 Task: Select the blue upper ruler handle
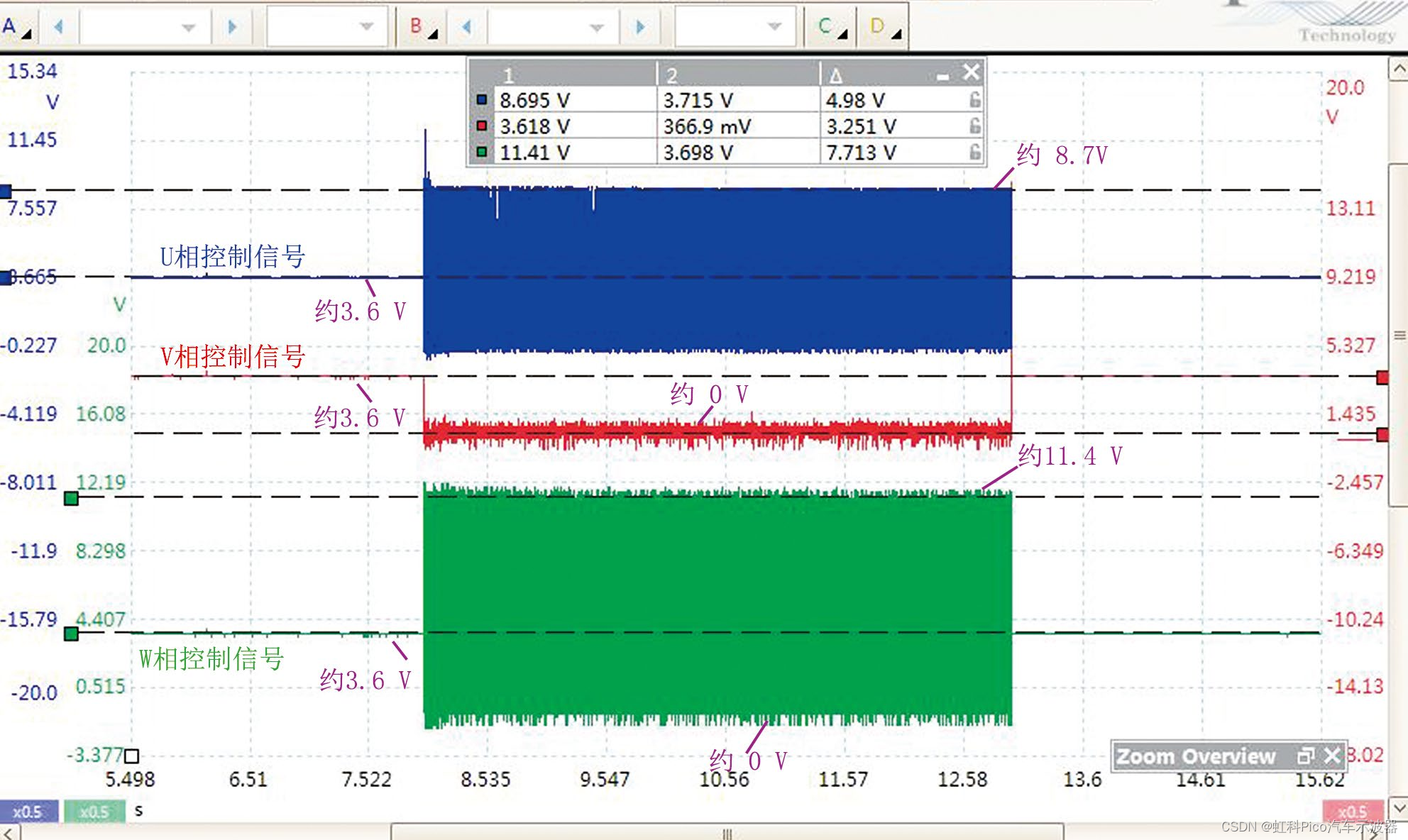pyautogui.click(x=6, y=191)
